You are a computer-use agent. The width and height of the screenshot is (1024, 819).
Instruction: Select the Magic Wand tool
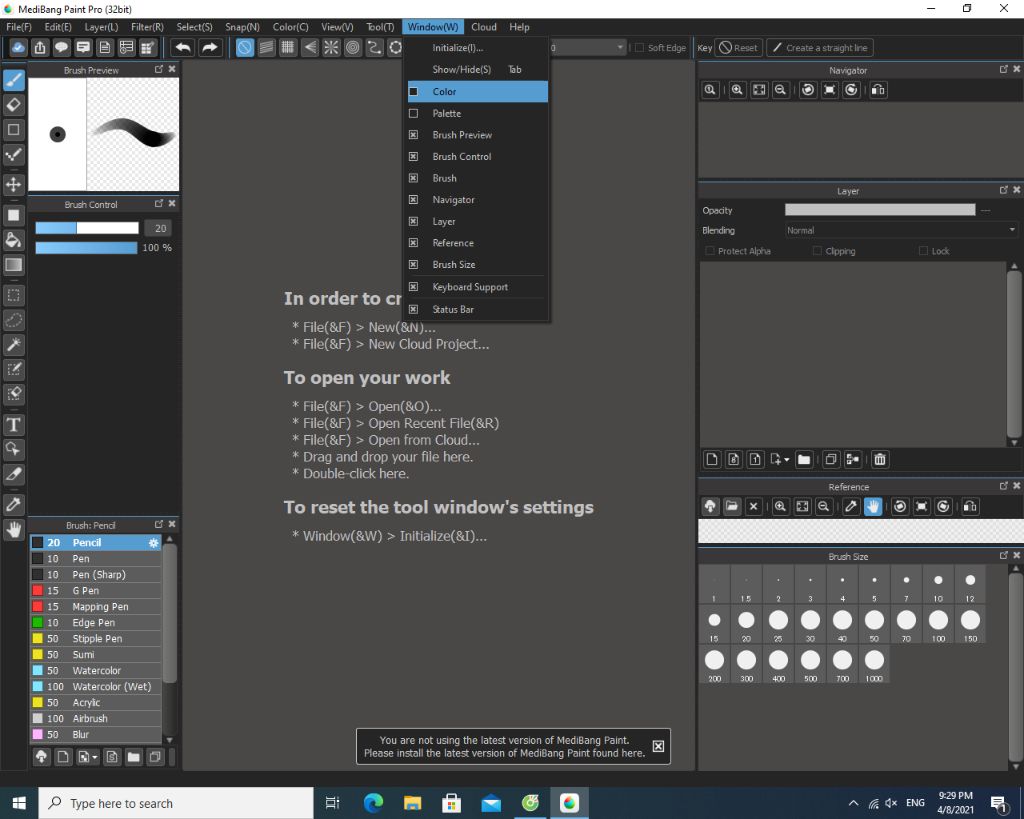(x=14, y=345)
